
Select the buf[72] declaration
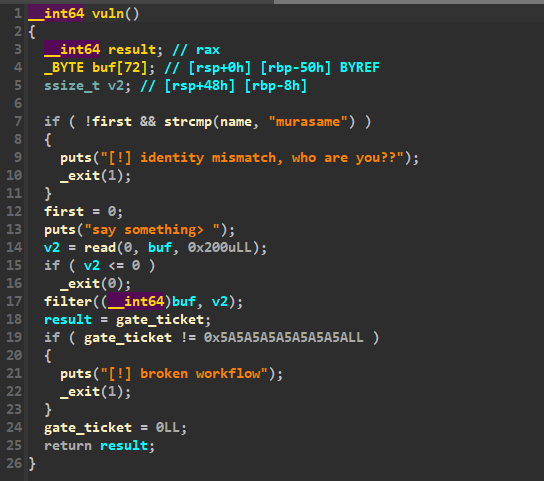click(119, 67)
